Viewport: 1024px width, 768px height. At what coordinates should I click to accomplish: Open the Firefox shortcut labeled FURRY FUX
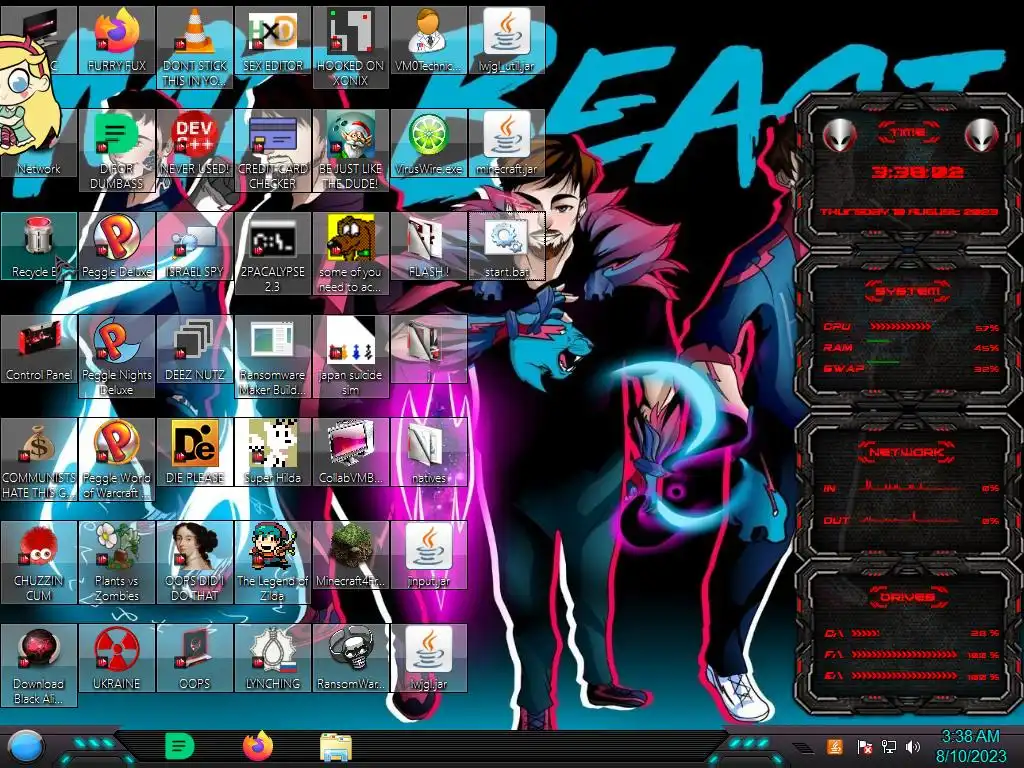coord(117,40)
